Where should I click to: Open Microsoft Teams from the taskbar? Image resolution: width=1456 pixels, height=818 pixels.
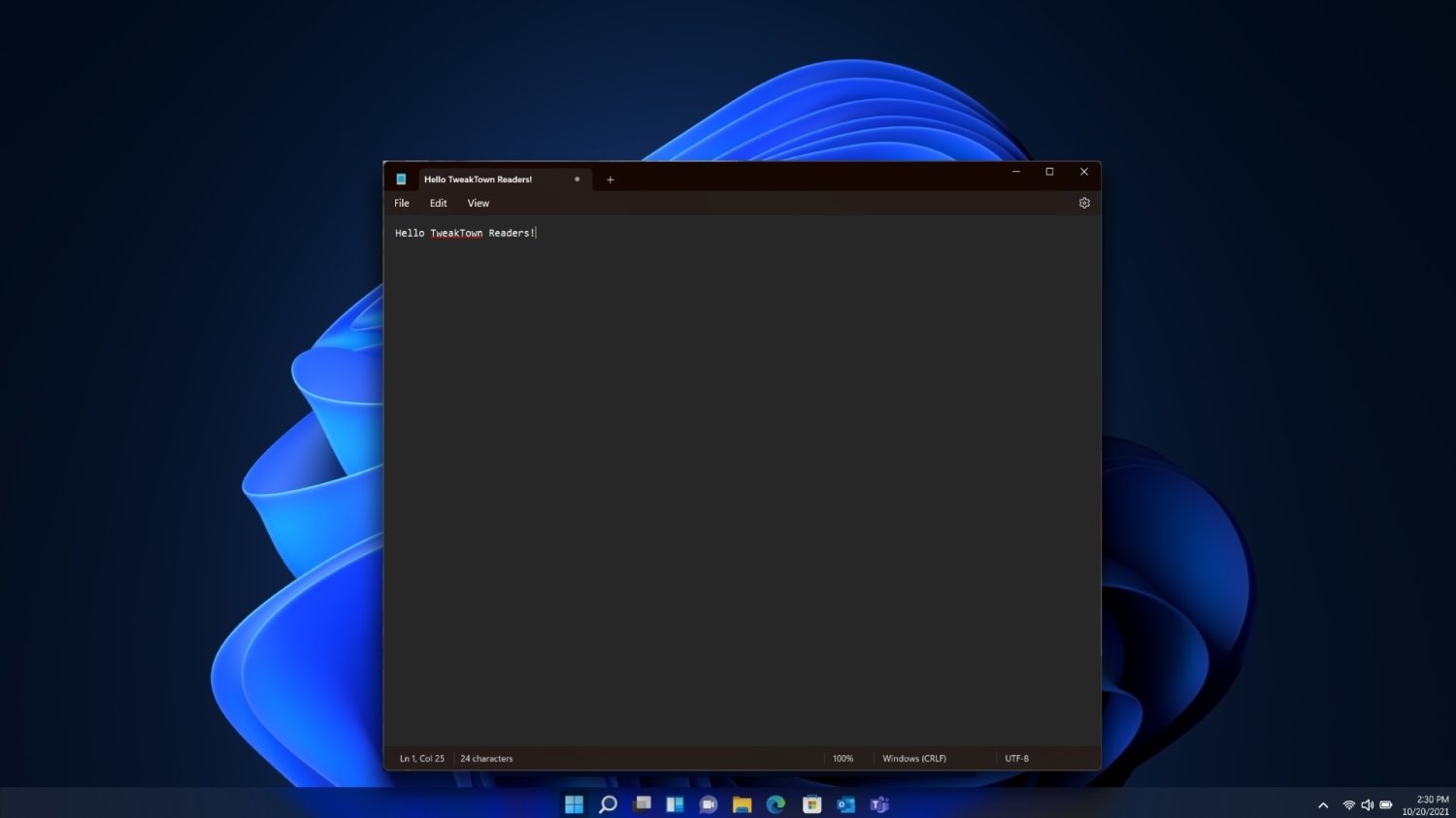pyautogui.click(x=878, y=803)
